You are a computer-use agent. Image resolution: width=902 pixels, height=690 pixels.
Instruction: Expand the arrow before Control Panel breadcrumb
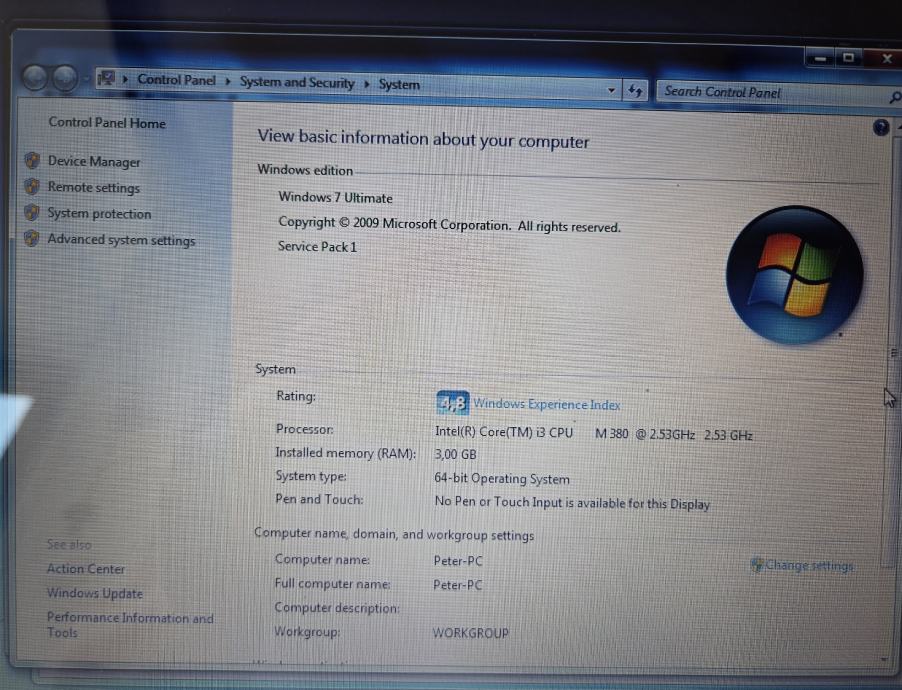pyautogui.click(x=125, y=79)
